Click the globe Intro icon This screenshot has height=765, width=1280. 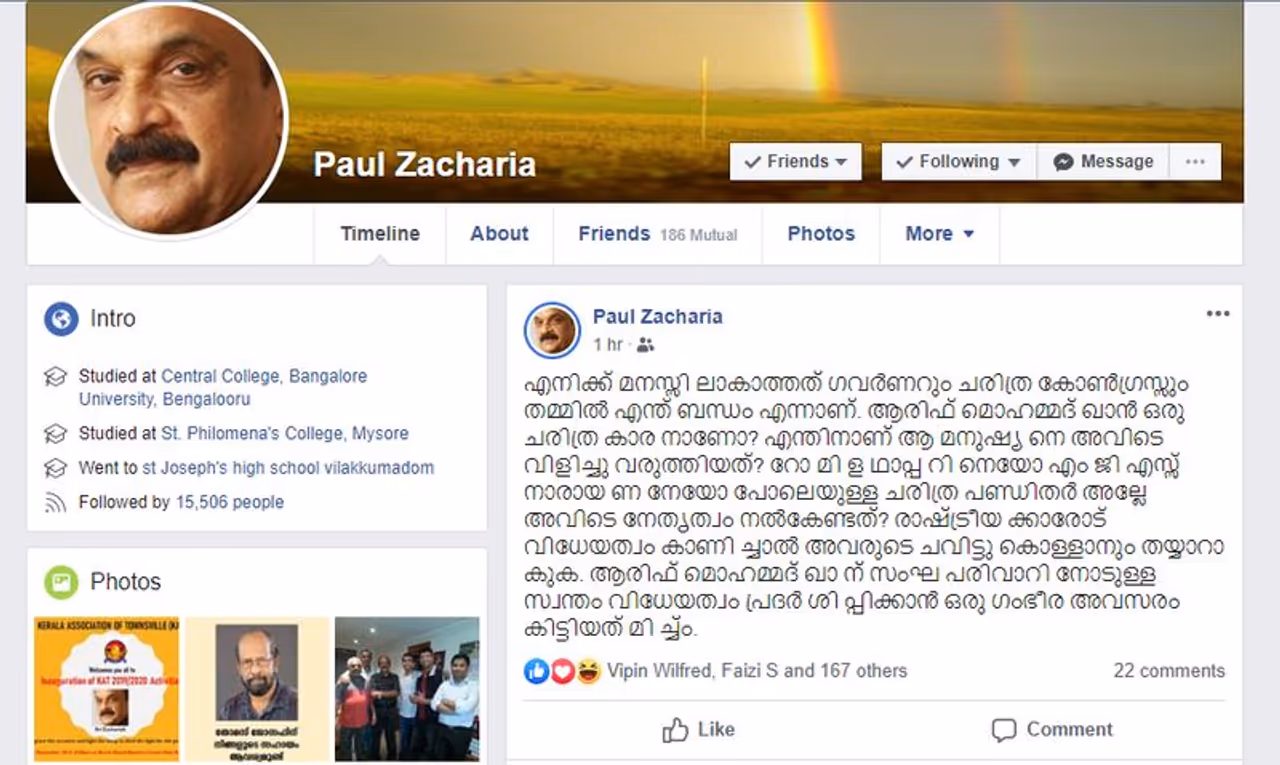click(61, 319)
